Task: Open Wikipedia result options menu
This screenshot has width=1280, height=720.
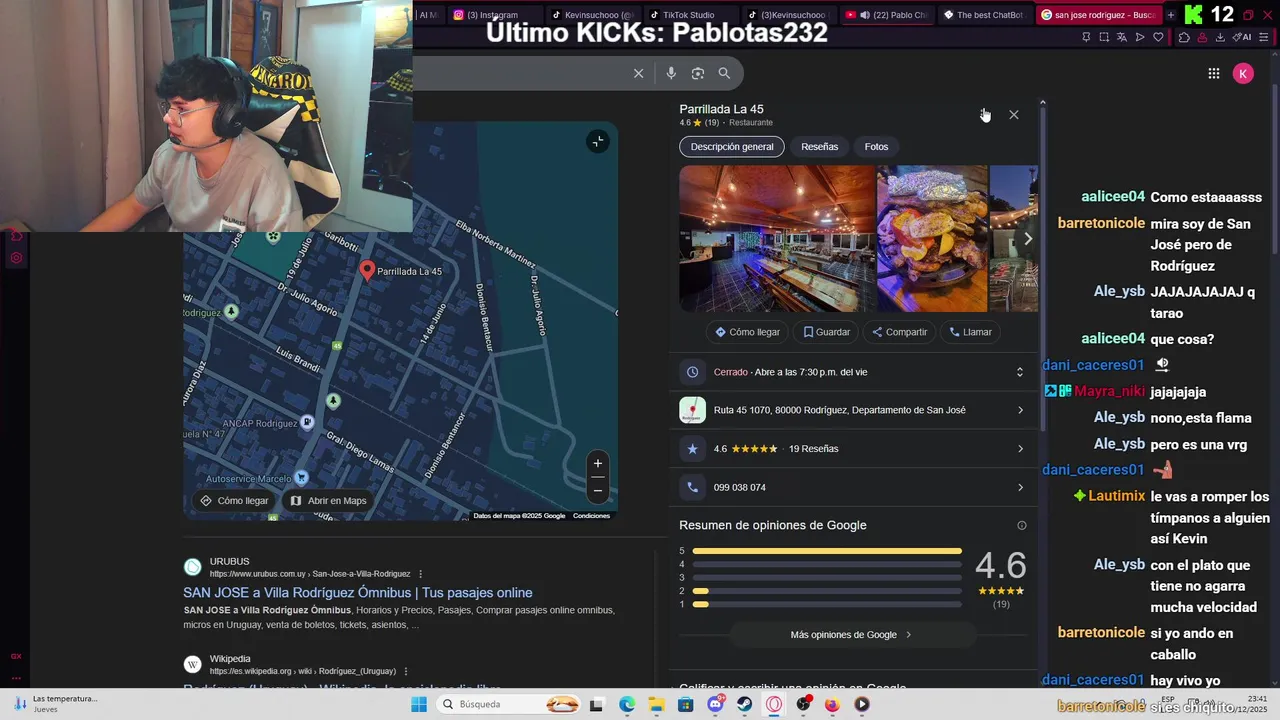Action: point(405,671)
